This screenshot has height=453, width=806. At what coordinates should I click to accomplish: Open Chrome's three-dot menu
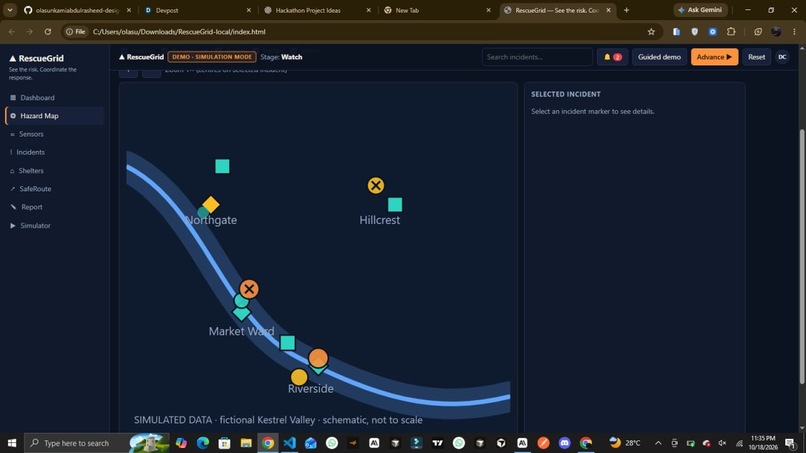pyautogui.click(x=794, y=32)
